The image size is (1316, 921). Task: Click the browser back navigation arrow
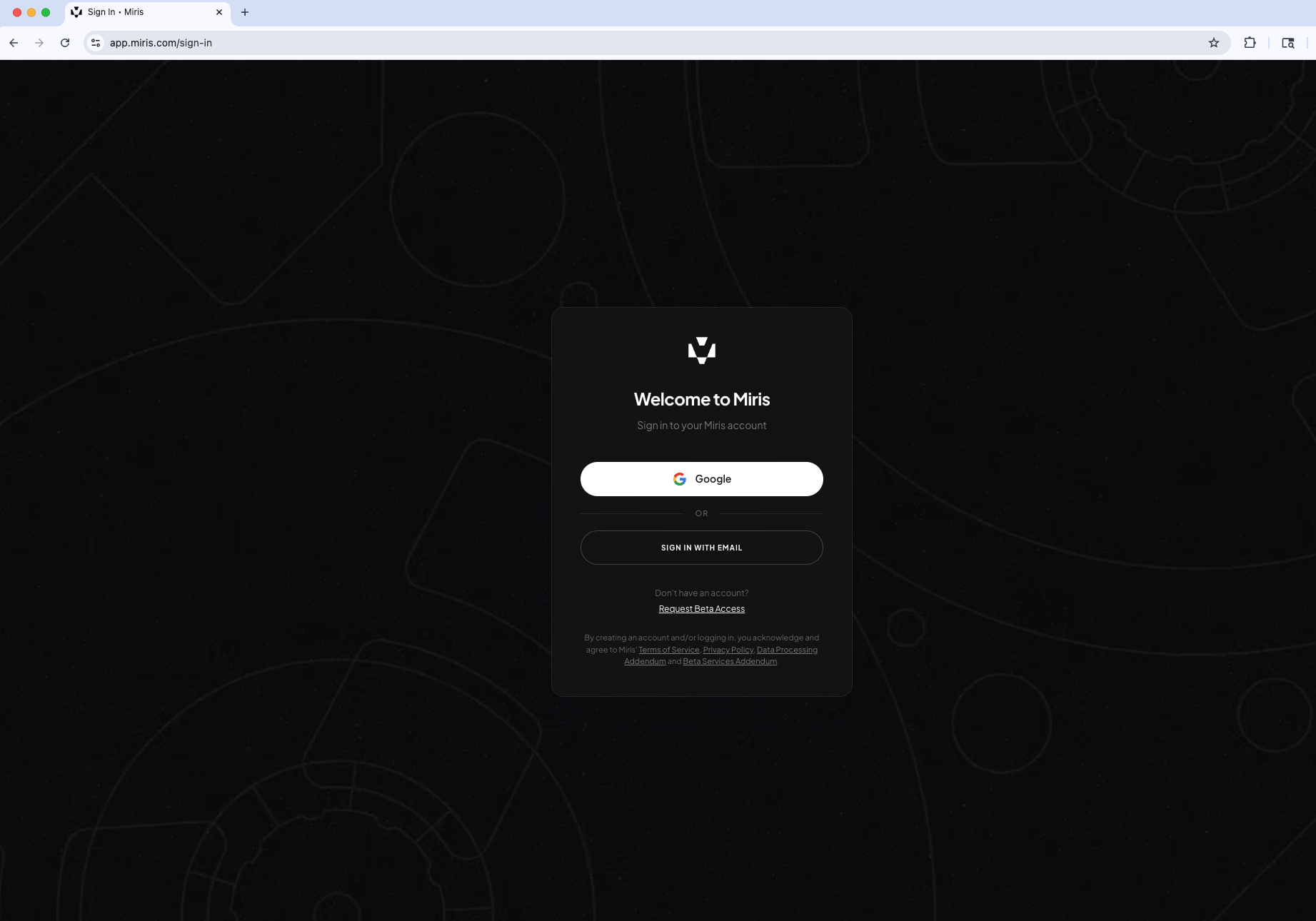click(14, 43)
